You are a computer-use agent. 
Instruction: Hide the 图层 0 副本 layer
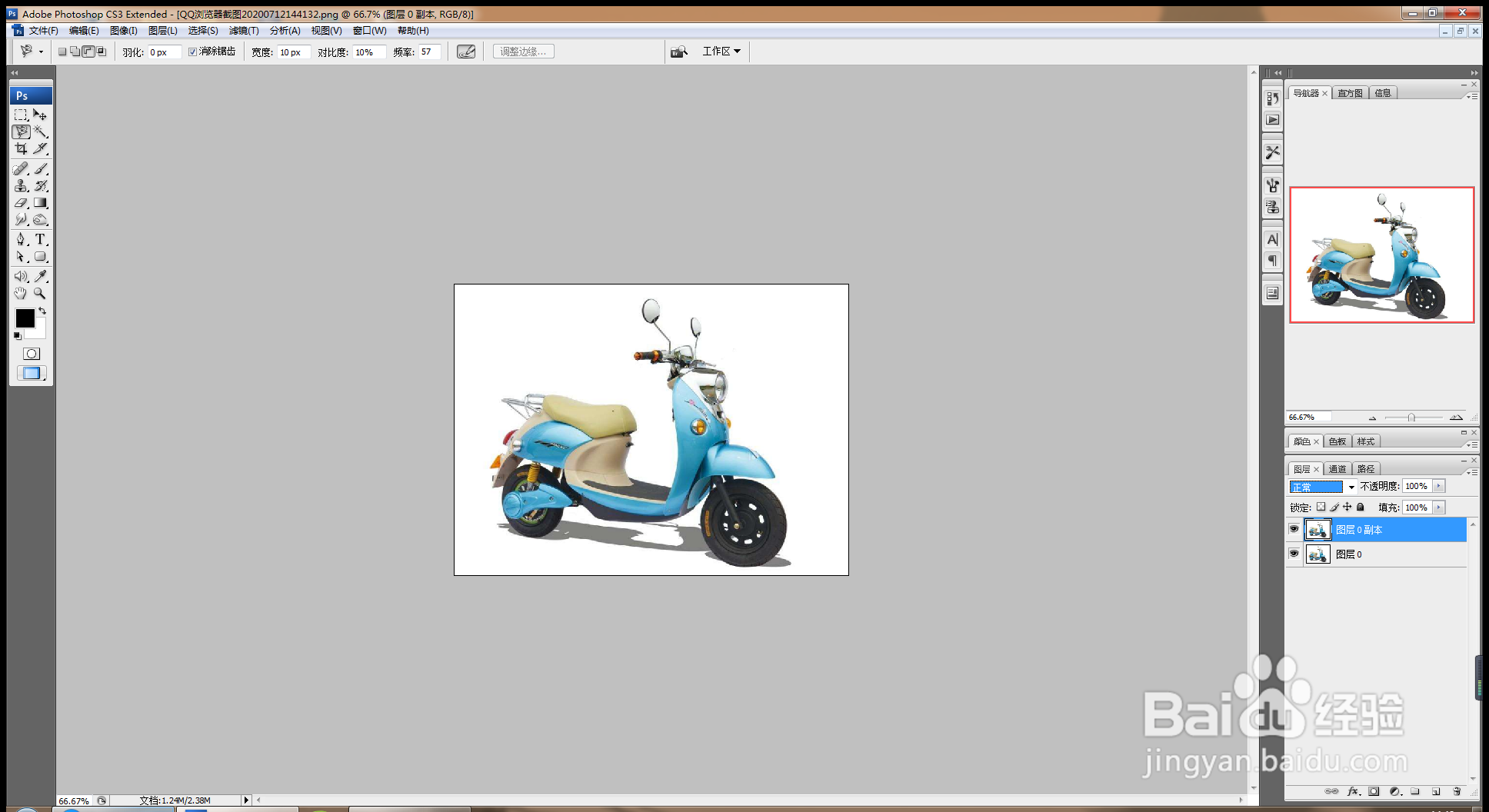coord(1294,529)
